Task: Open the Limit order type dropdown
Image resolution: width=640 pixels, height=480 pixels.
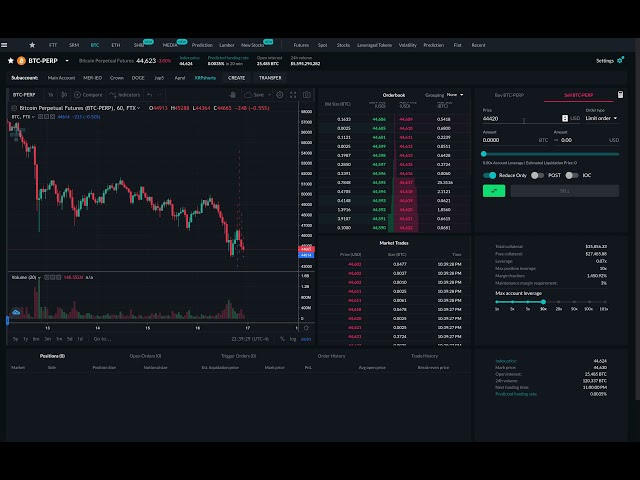Action: (601, 118)
